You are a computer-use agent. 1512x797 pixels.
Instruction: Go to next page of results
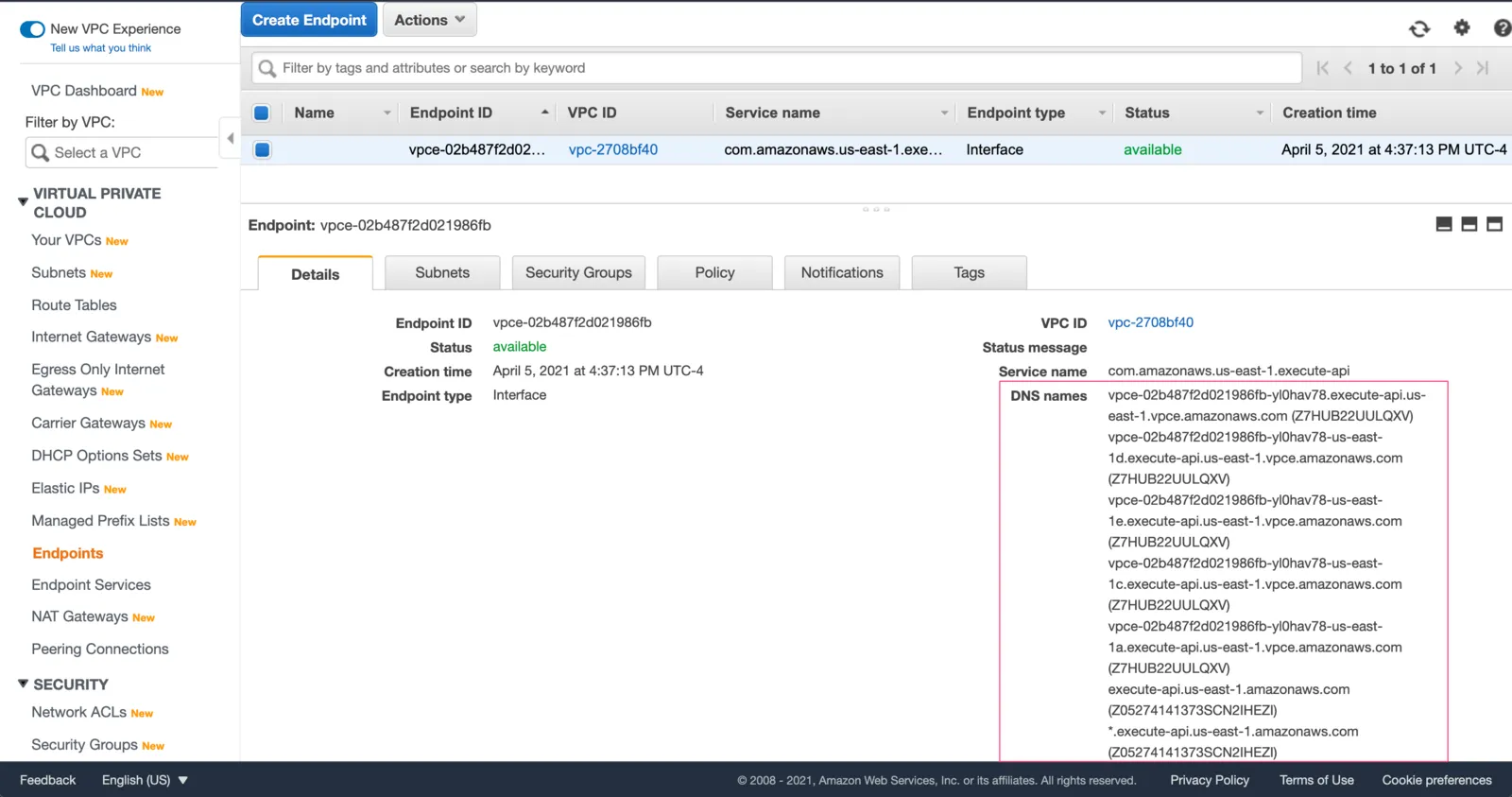pyautogui.click(x=1458, y=68)
